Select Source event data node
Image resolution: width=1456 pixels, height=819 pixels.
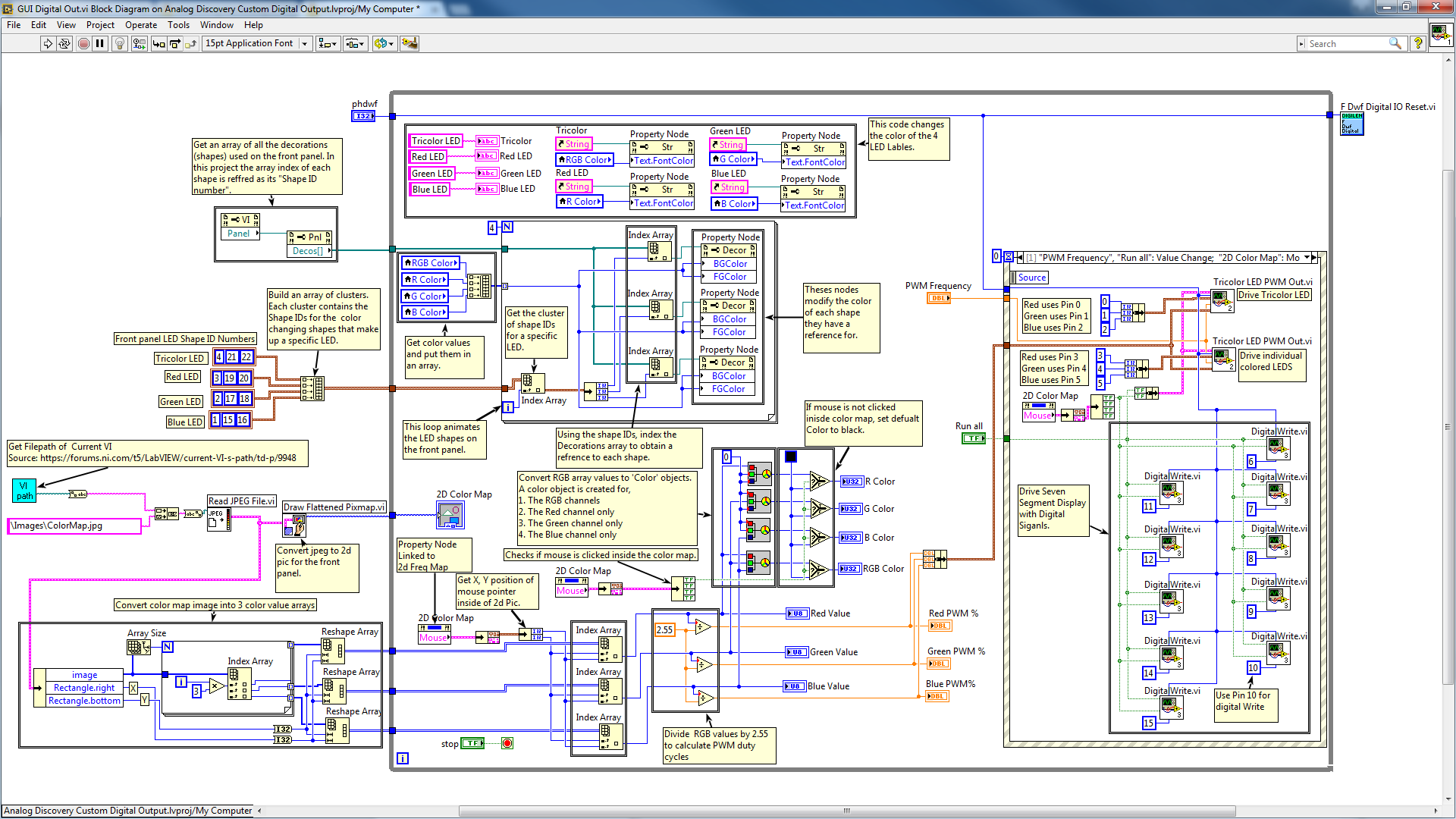(x=1031, y=278)
